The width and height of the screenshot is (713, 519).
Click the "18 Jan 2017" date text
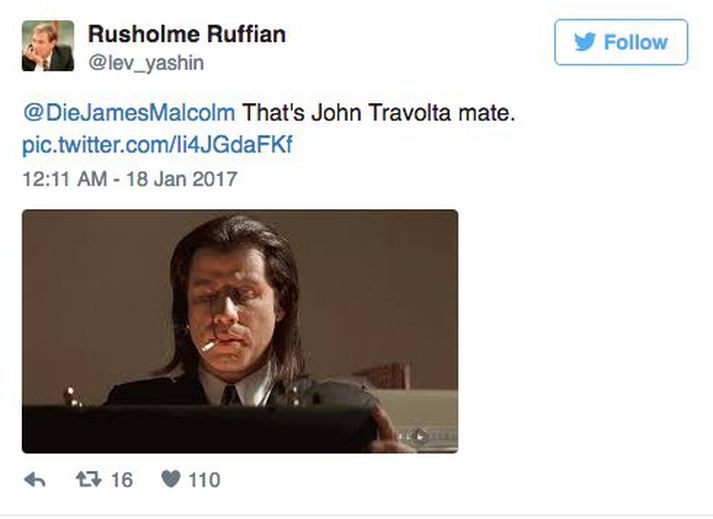182,178
